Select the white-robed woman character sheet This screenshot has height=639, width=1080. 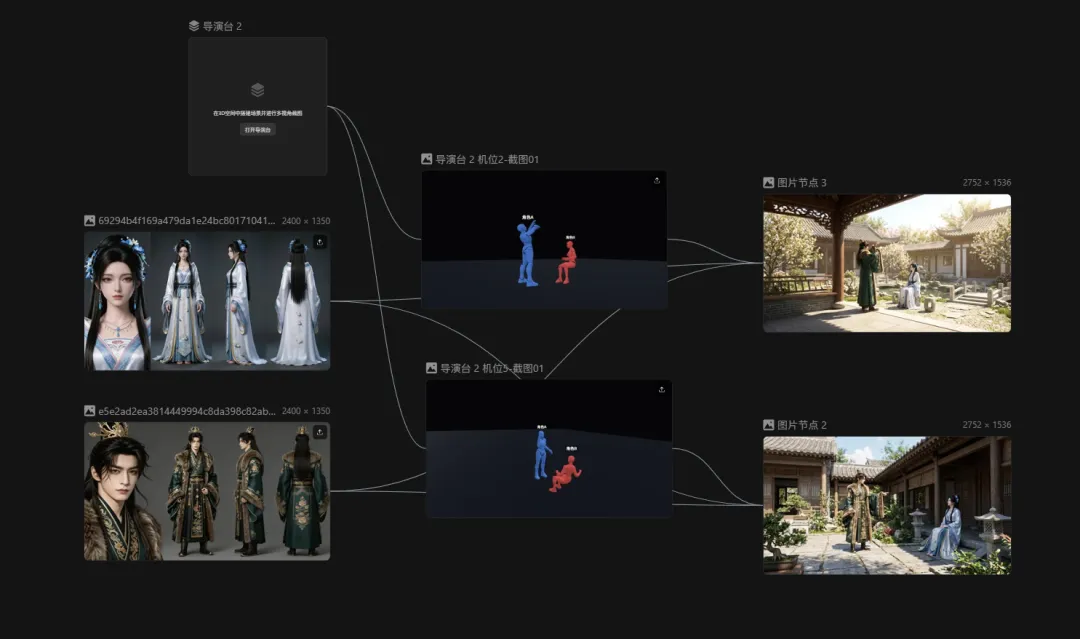pos(207,301)
